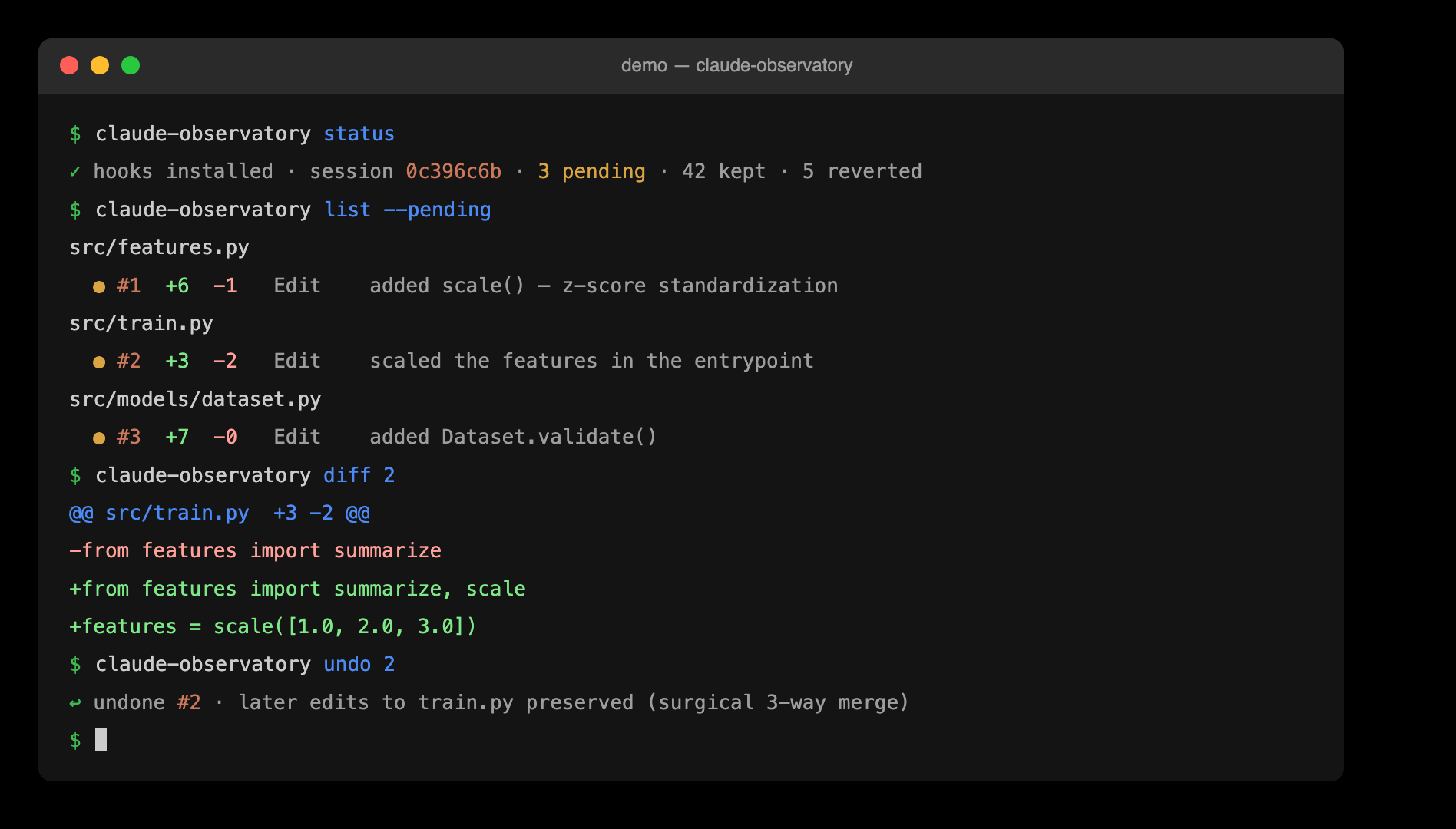Click the removed line '-from features import summarize'
Screen dimensions: 1456x829
(x=255, y=550)
